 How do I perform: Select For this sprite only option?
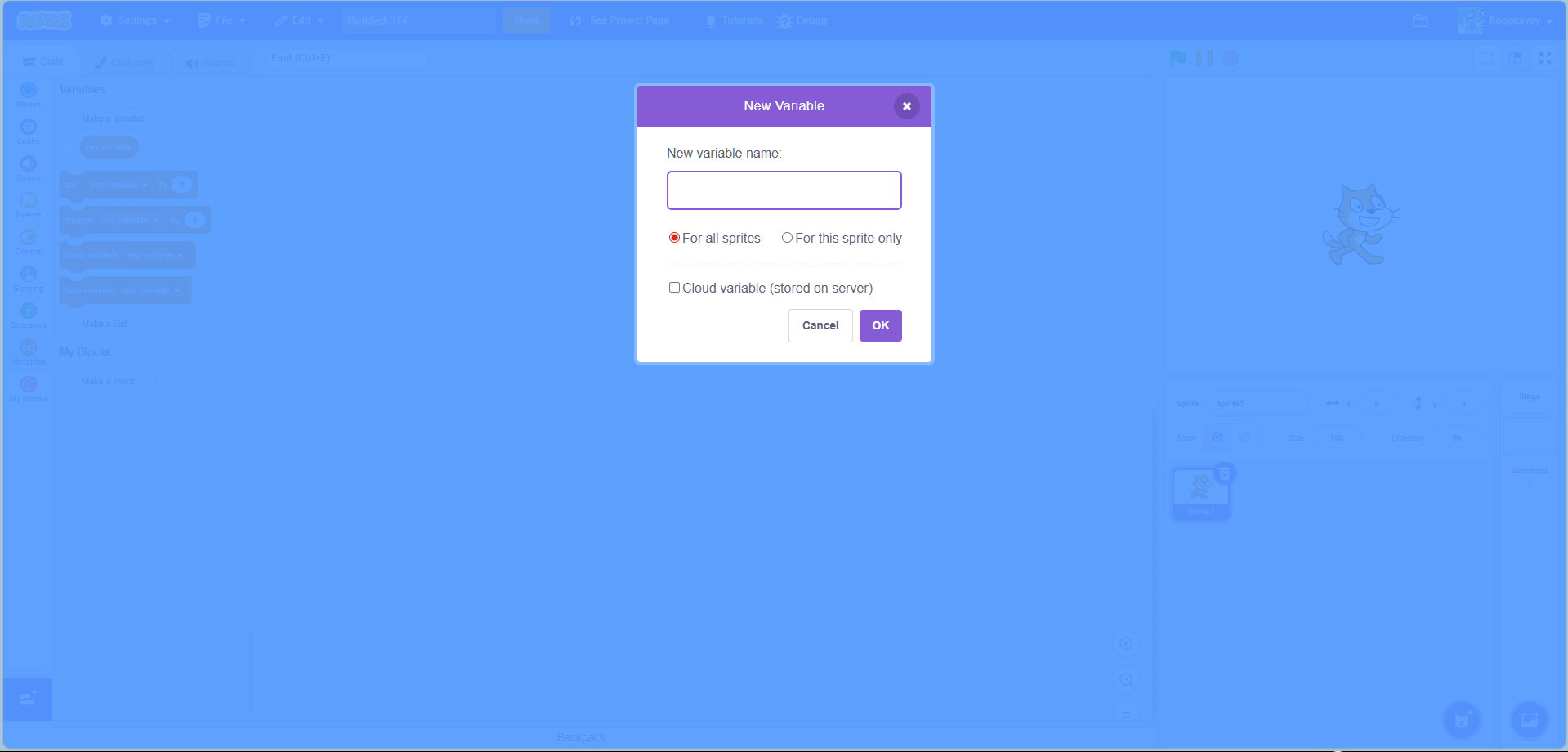coord(787,238)
